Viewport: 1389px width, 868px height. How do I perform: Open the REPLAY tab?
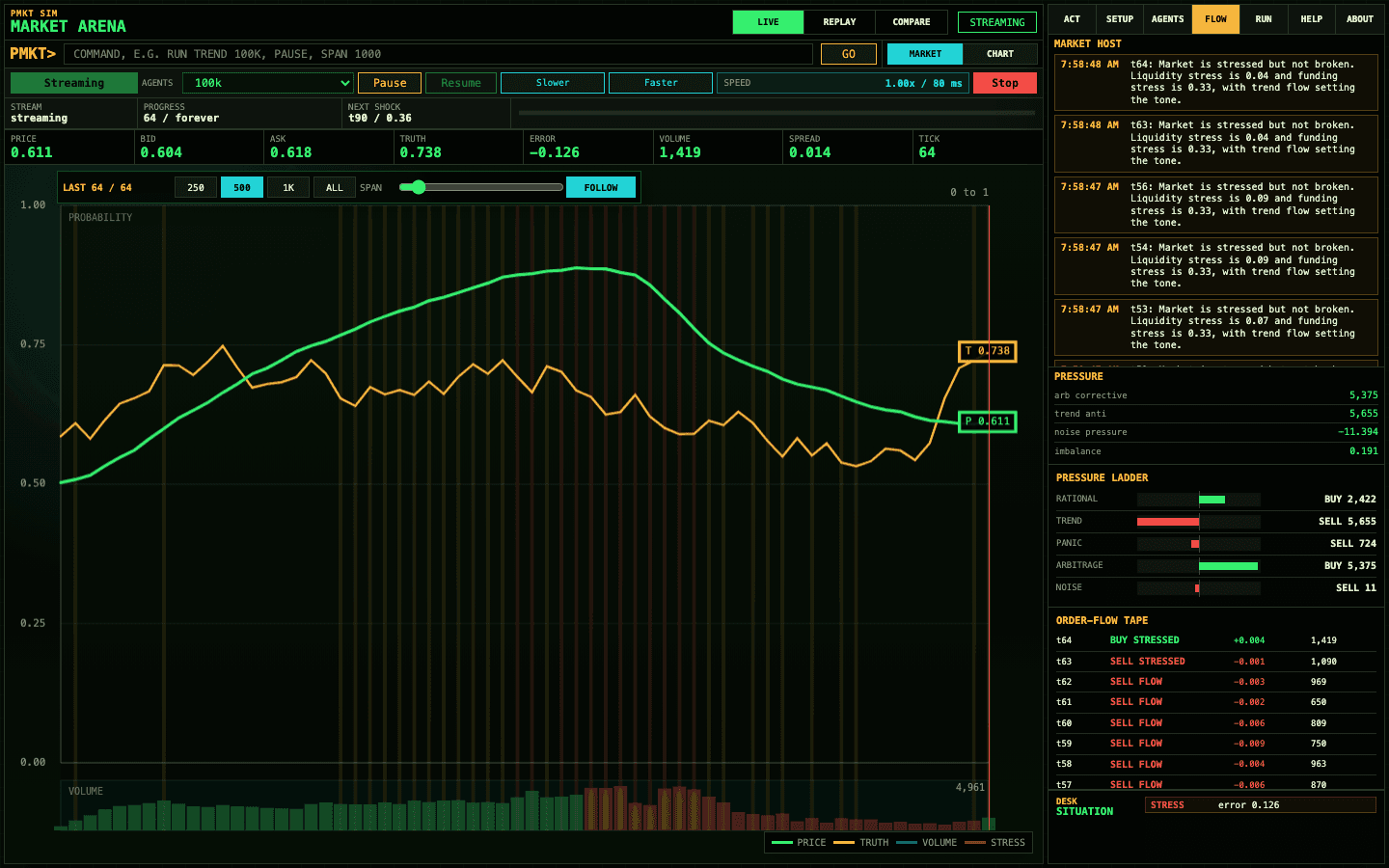pyautogui.click(x=839, y=22)
